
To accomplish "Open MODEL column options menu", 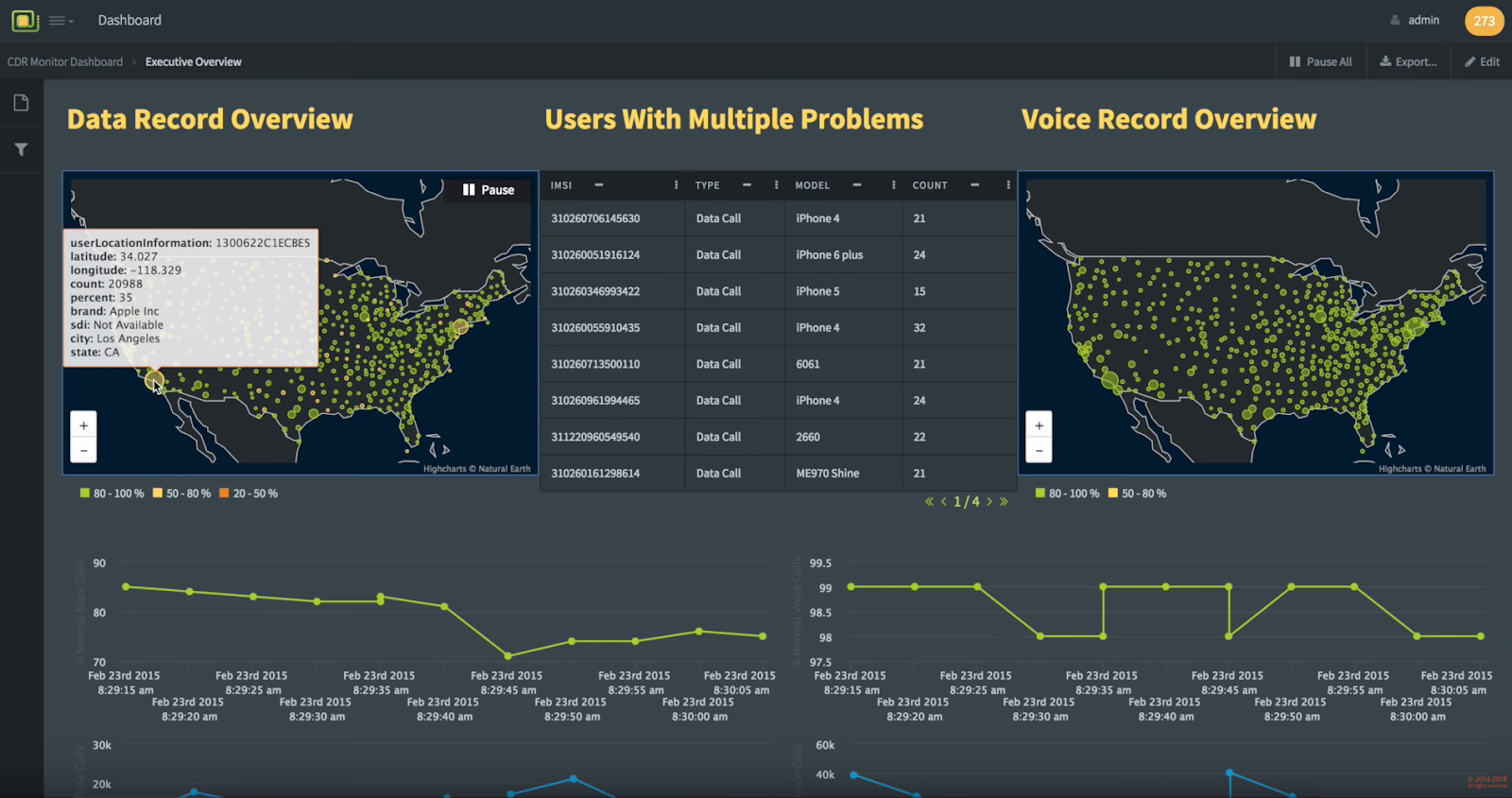I will 894,185.
